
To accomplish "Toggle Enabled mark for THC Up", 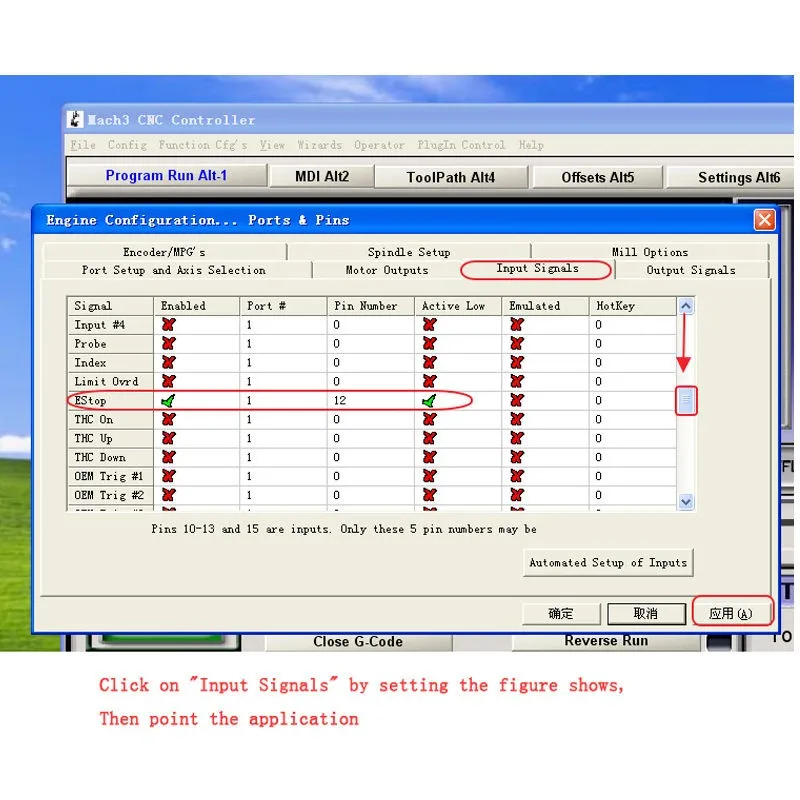I will coord(168,438).
